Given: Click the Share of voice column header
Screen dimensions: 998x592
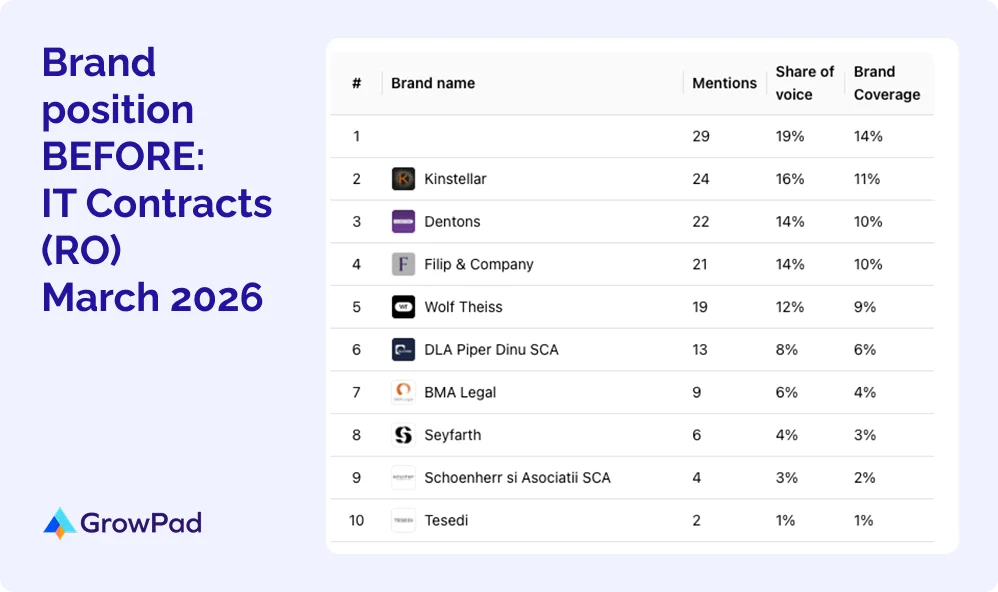Looking at the screenshot, I should point(805,83).
